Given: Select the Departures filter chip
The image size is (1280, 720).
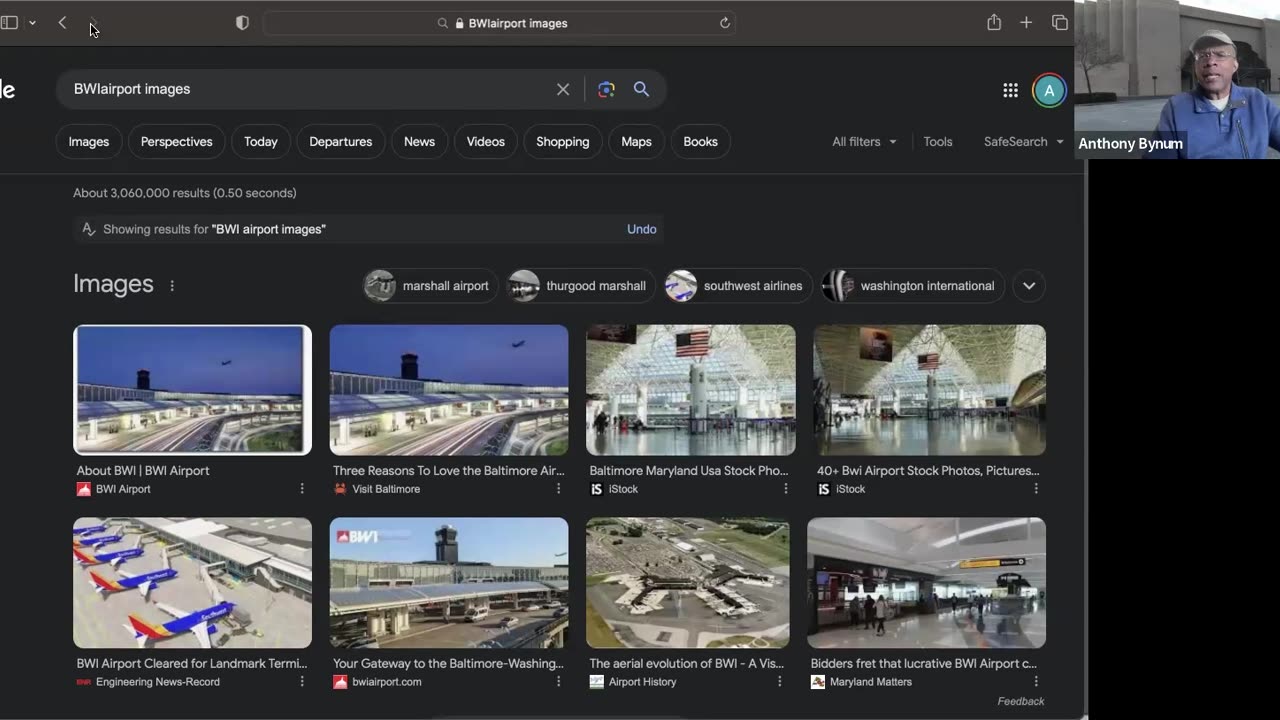Looking at the screenshot, I should (x=341, y=142).
